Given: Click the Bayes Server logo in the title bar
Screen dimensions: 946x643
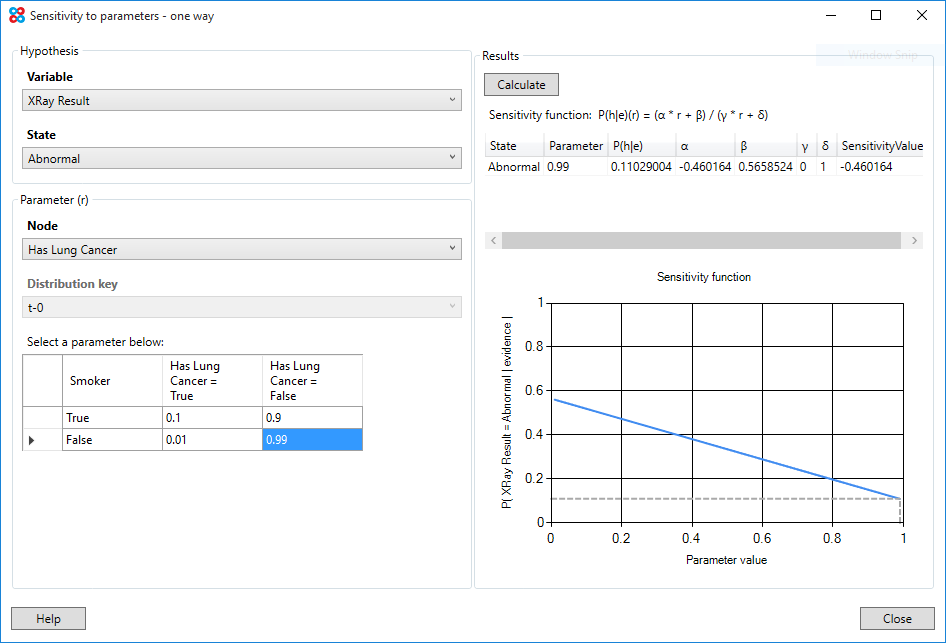Looking at the screenshot, I should point(14,15).
